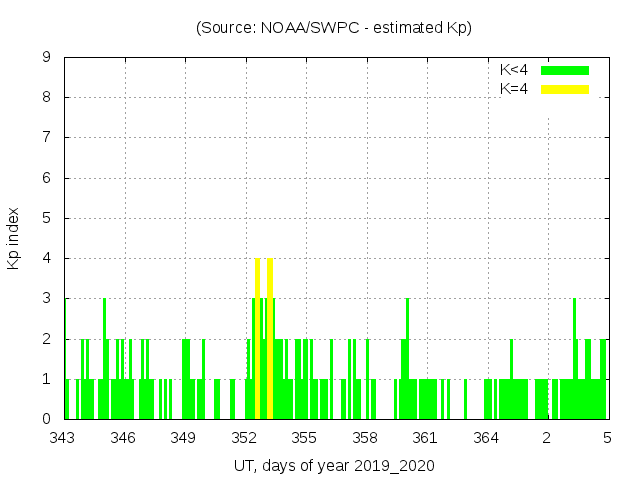This screenshot has width=640, height=480.
Task: Click the green K<4 legend swatch
Action: click(x=565, y=70)
